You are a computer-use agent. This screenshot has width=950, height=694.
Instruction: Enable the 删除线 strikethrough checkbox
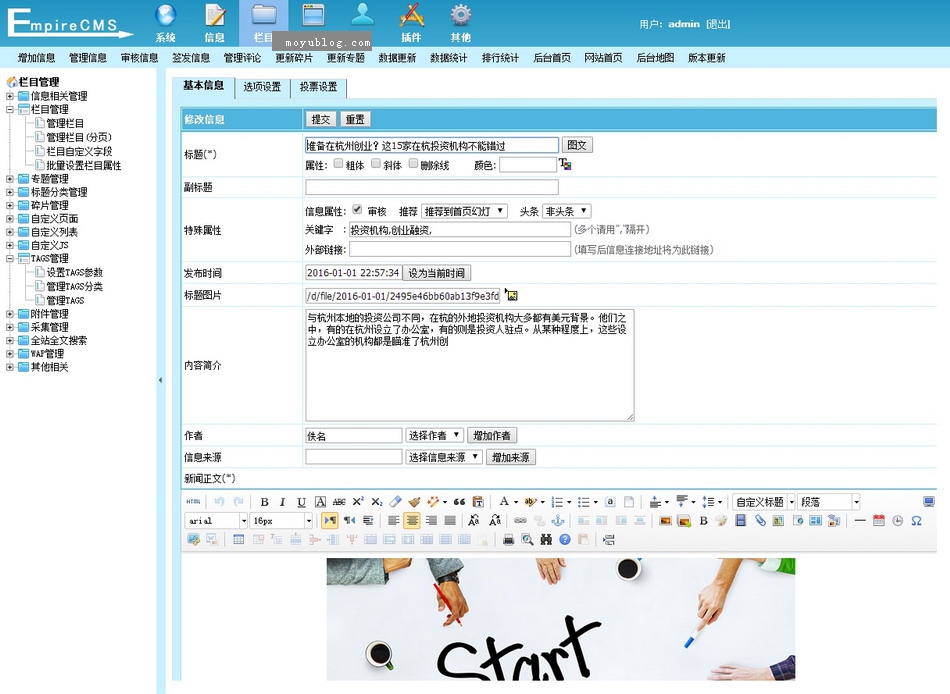(413, 164)
